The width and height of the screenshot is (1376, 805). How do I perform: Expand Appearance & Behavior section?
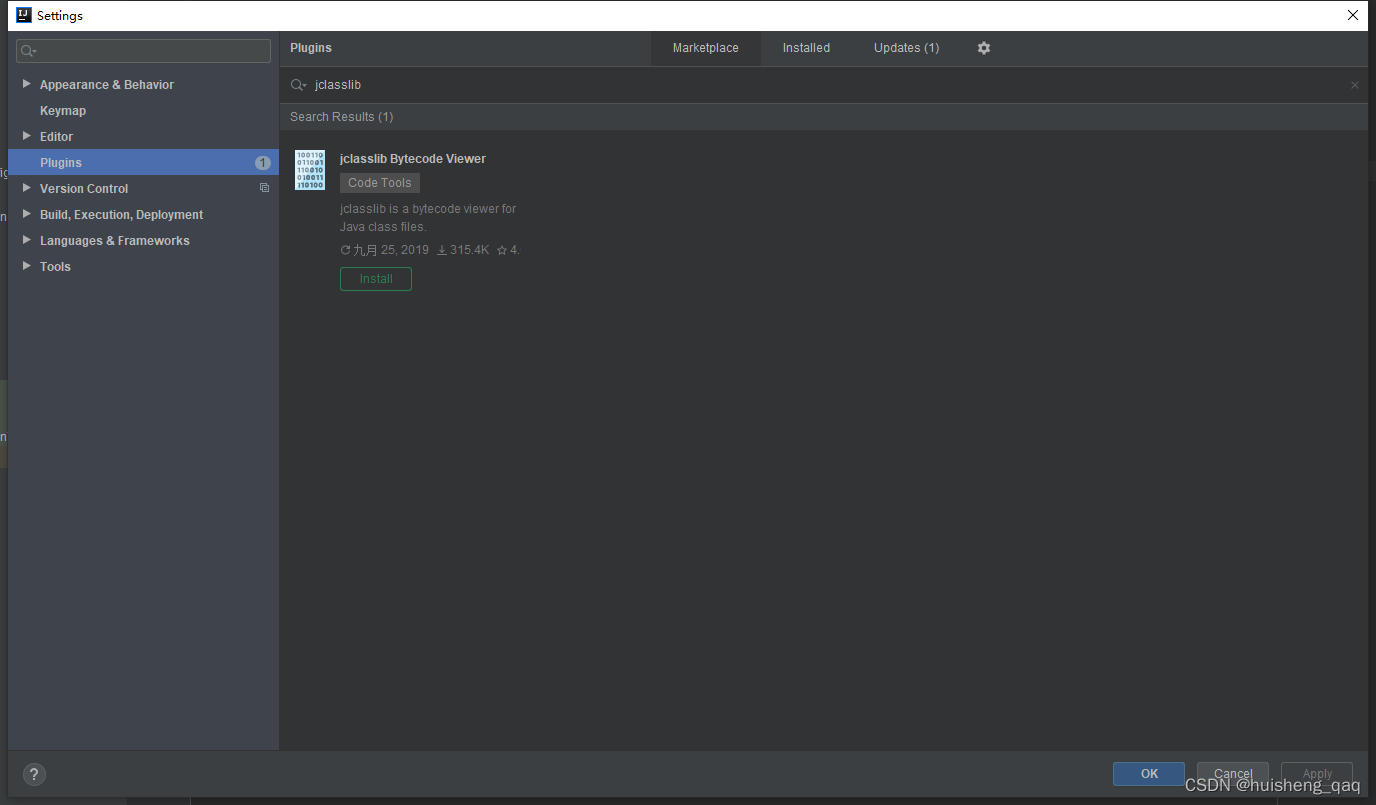point(26,84)
